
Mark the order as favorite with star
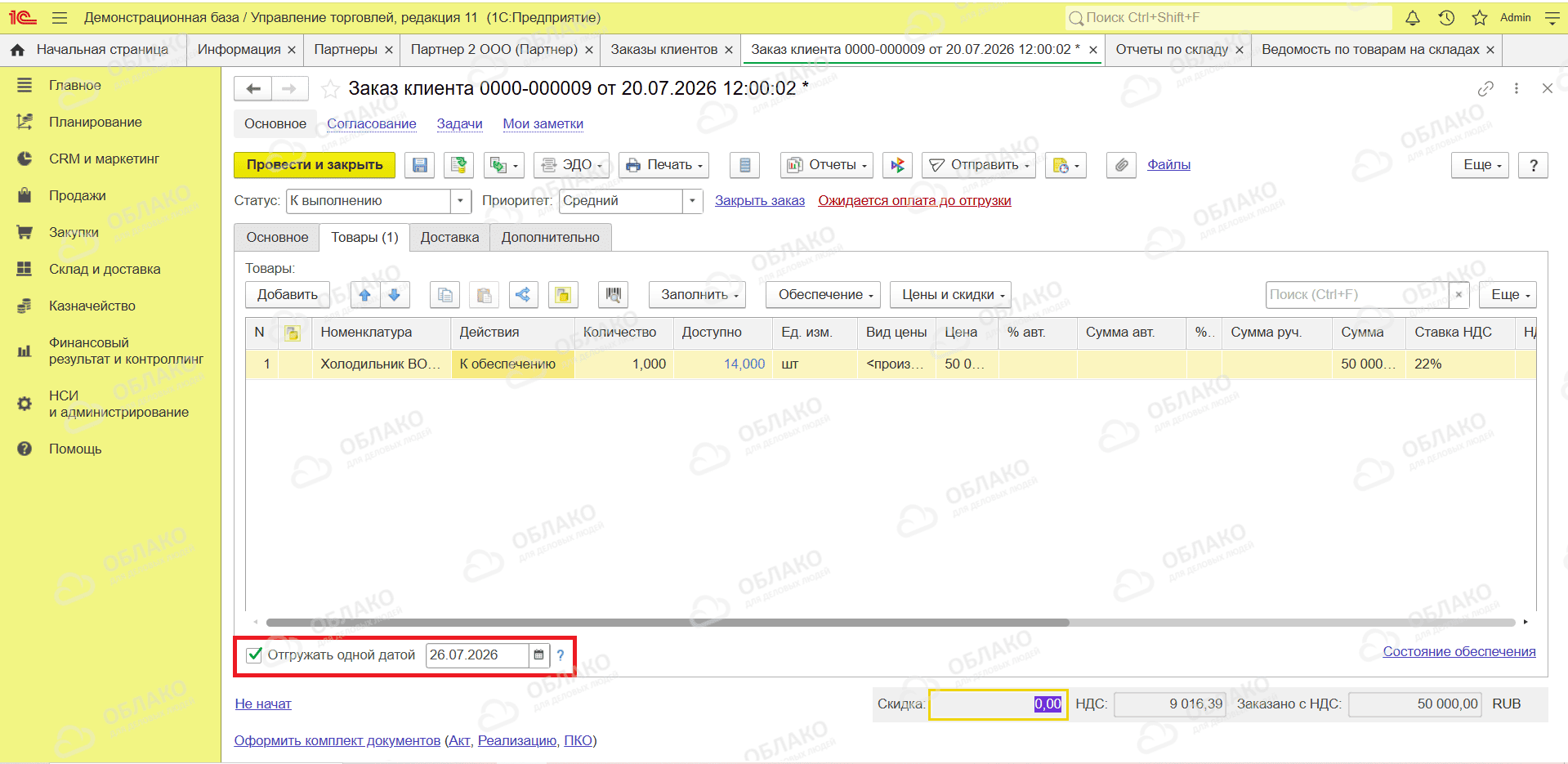click(x=330, y=88)
